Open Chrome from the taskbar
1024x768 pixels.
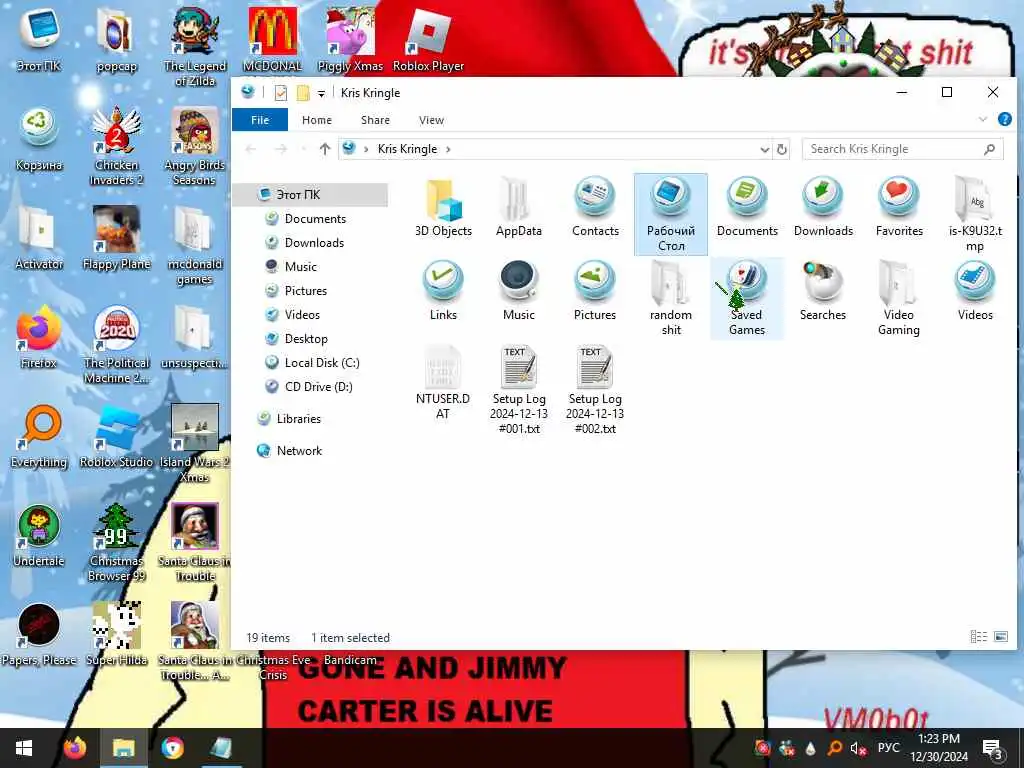tap(172, 748)
